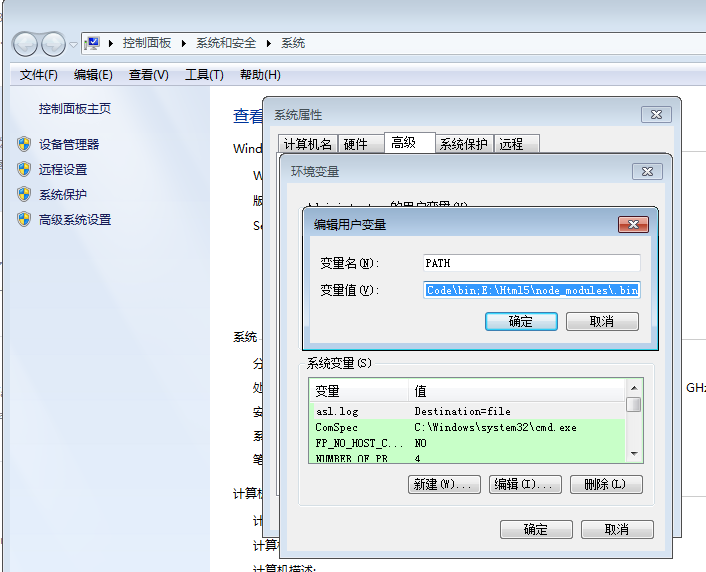706x572 pixels.
Task: Click the shield icon beside 高级系统设置
Action: [24, 220]
